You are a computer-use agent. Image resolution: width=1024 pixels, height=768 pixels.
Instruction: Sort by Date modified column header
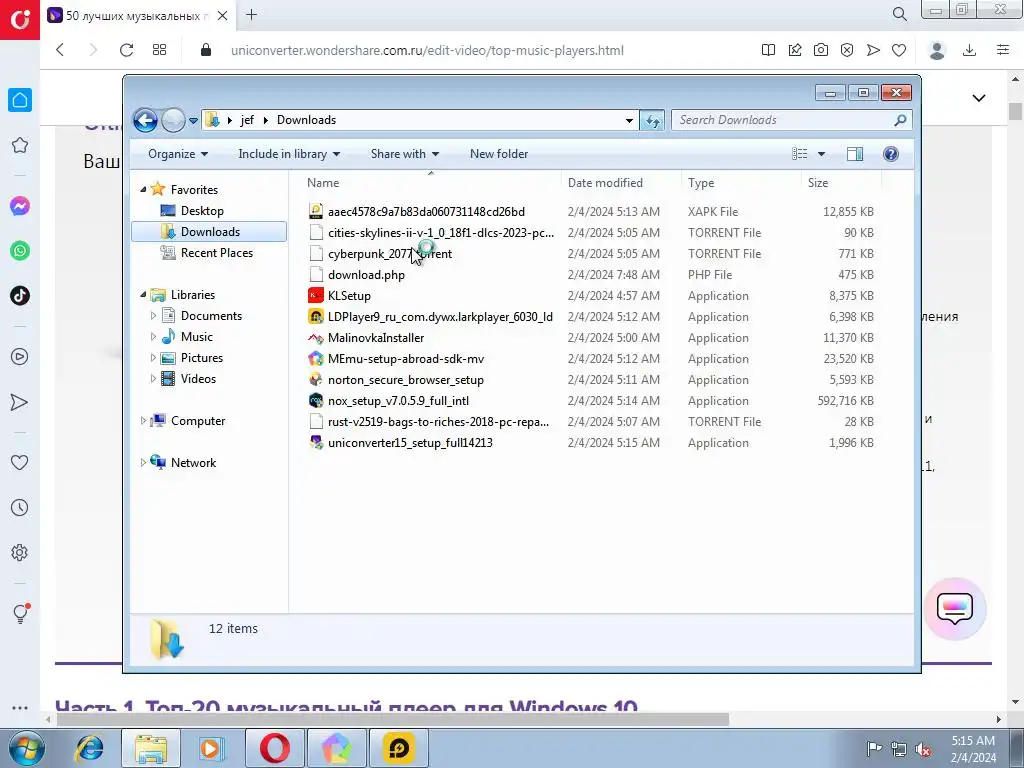[620, 183]
